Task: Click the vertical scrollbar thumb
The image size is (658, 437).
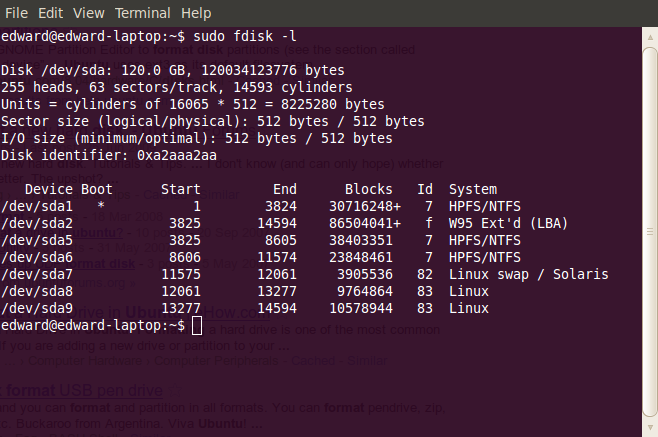Action: [650, 231]
